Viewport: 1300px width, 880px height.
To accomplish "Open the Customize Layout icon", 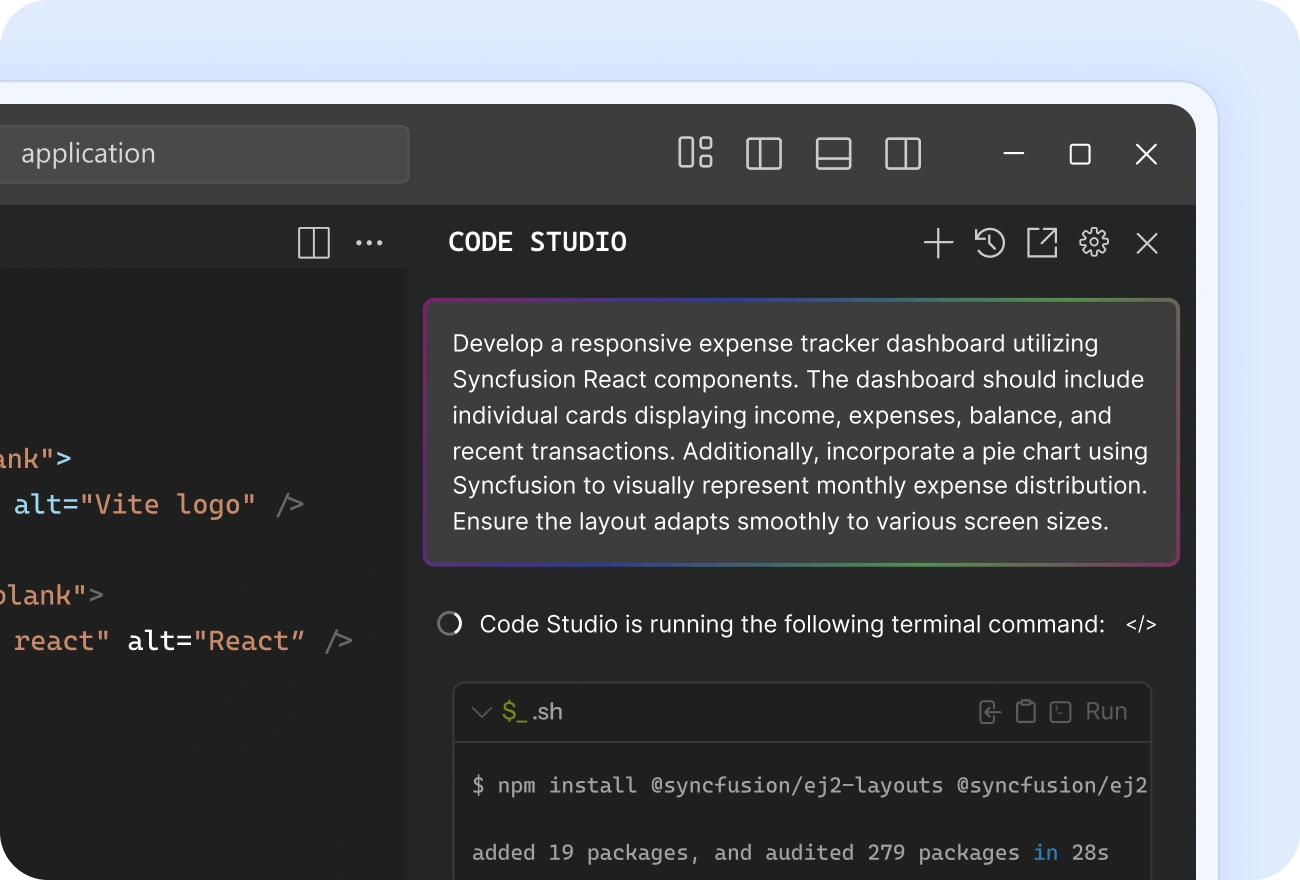I will pyautogui.click(x=695, y=153).
